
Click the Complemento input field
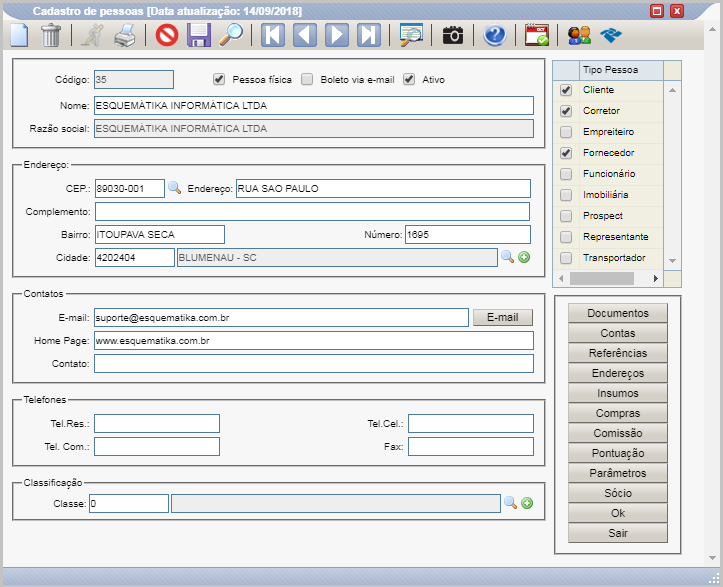pos(312,212)
